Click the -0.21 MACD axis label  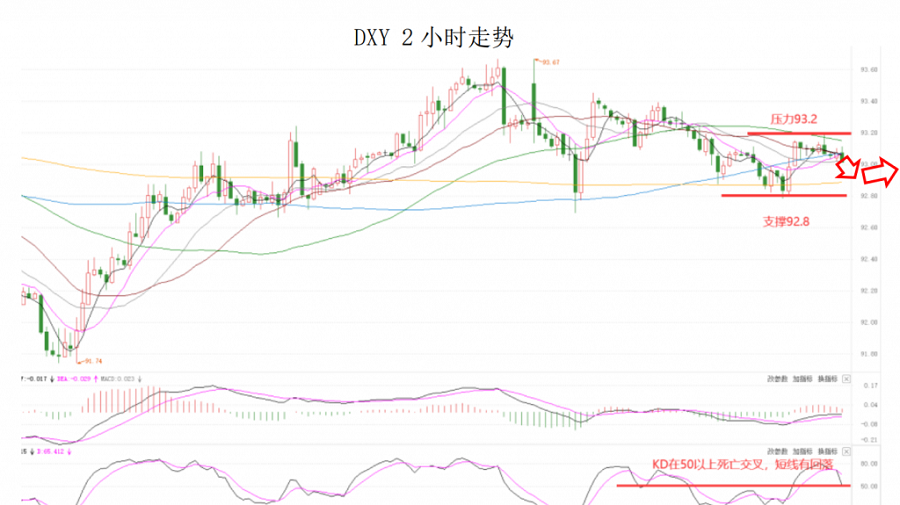point(870,440)
